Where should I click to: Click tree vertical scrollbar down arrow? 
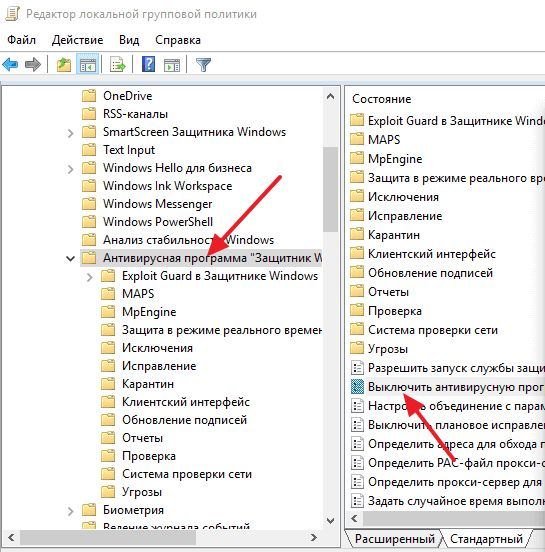[330, 520]
